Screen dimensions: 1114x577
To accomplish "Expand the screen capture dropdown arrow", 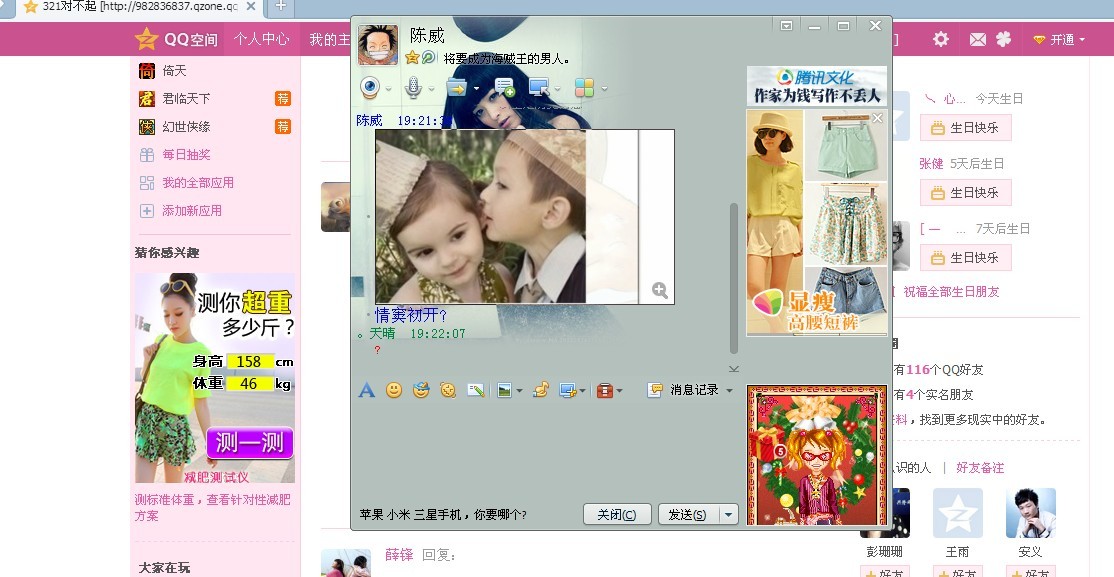I will (583, 391).
